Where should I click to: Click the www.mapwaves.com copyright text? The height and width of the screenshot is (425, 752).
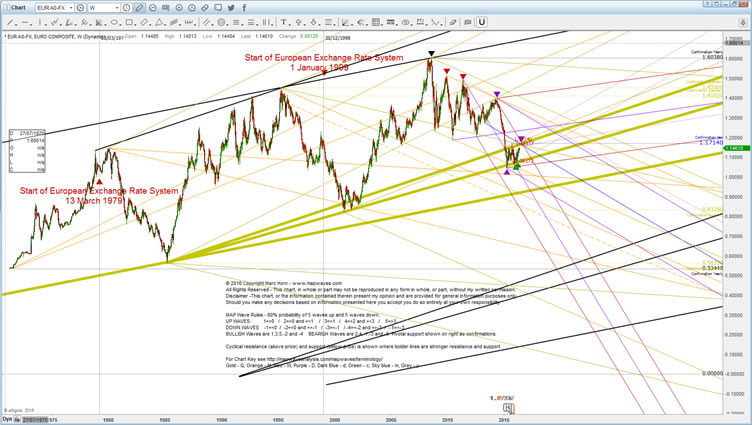[317, 283]
